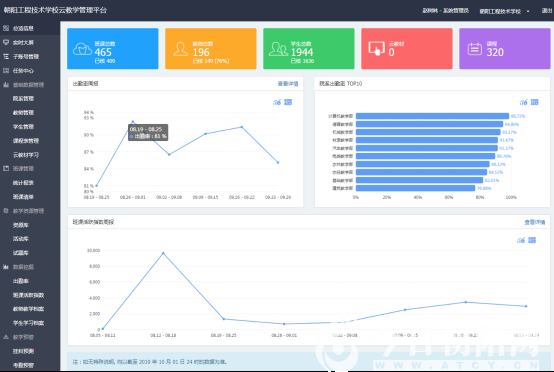Click the 教学资源管理 document icon in sidebar

pos(6,211)
